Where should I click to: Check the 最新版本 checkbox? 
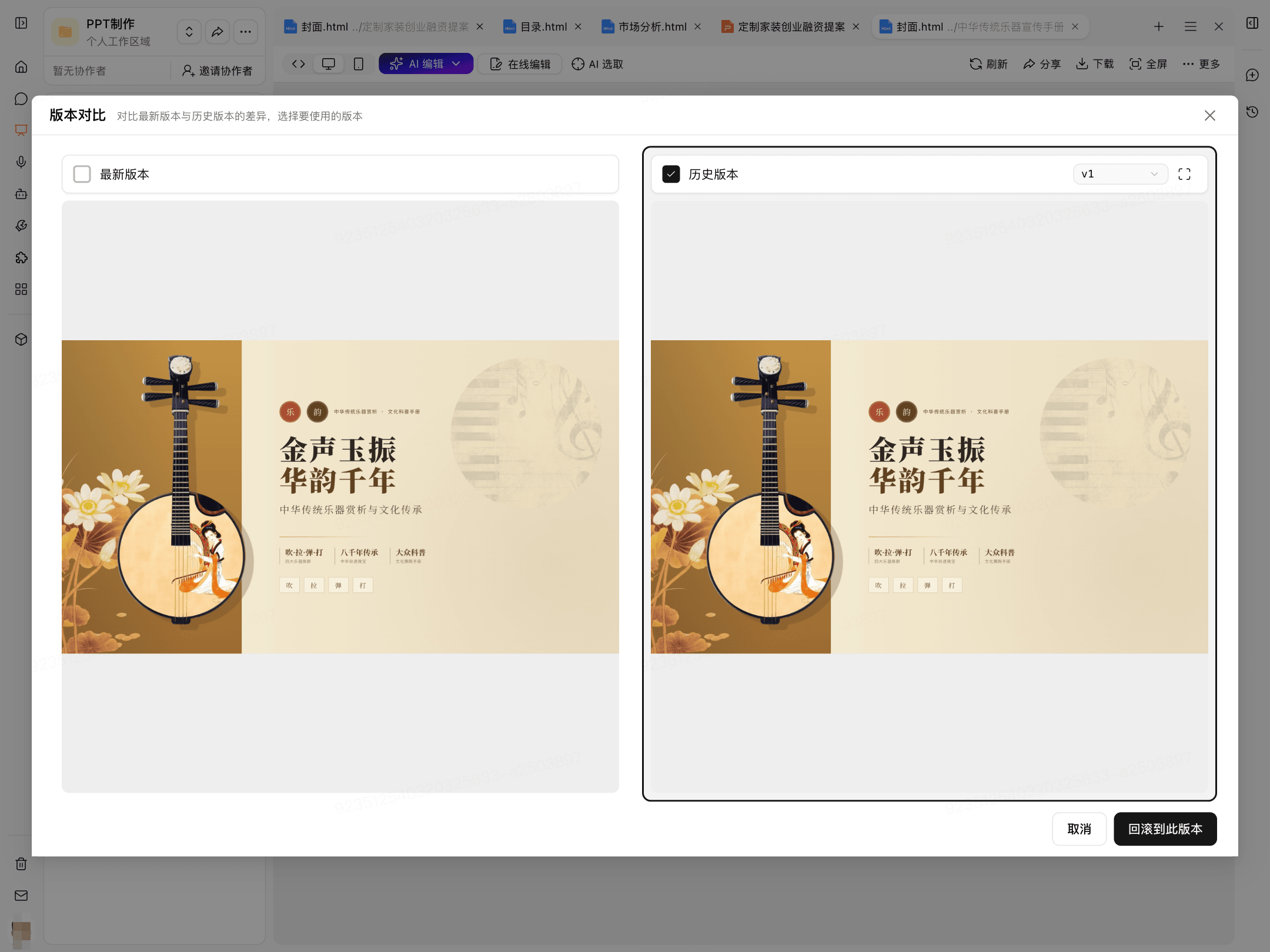[x=82, y=174]
